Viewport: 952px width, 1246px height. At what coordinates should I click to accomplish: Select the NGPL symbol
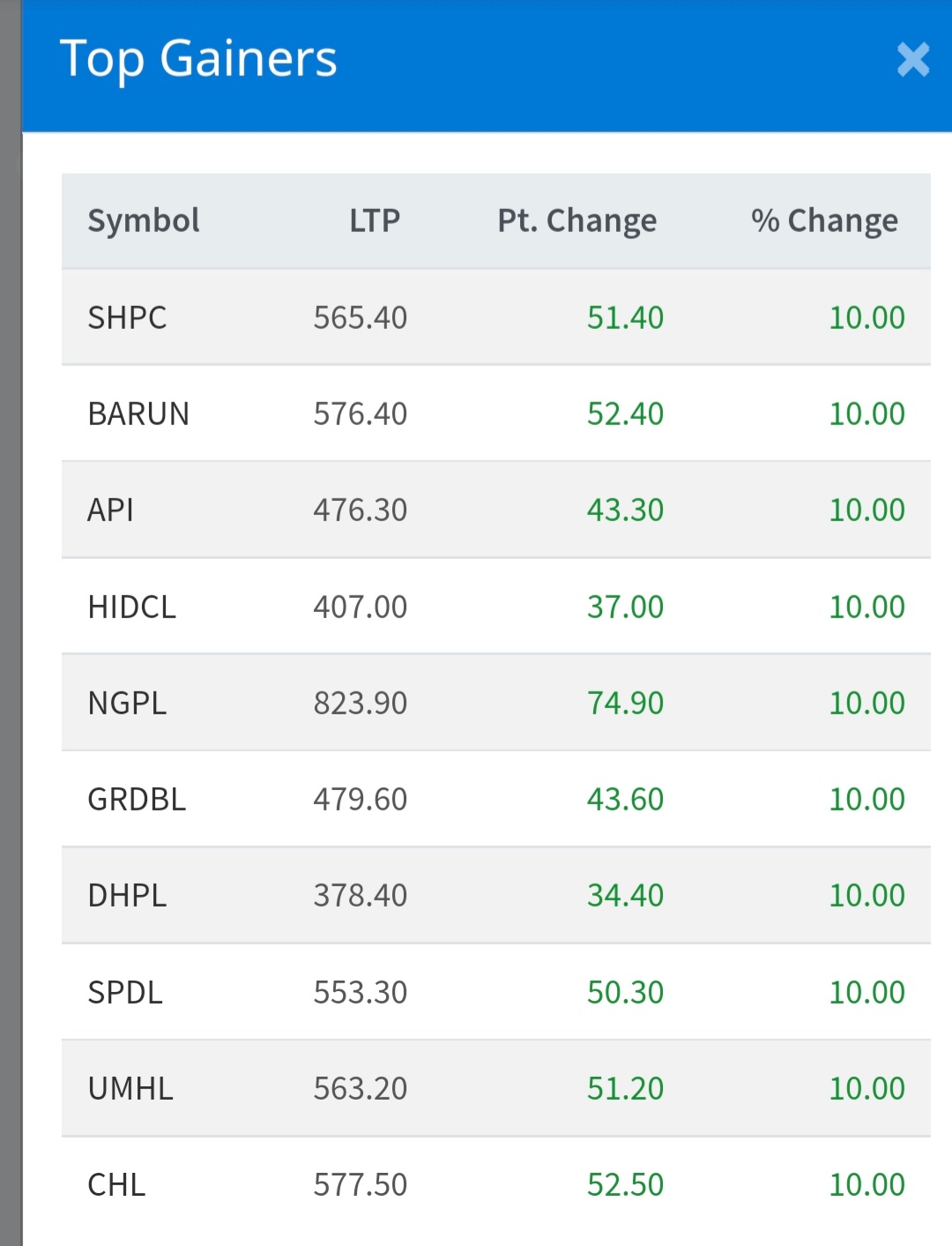(127, 703)
